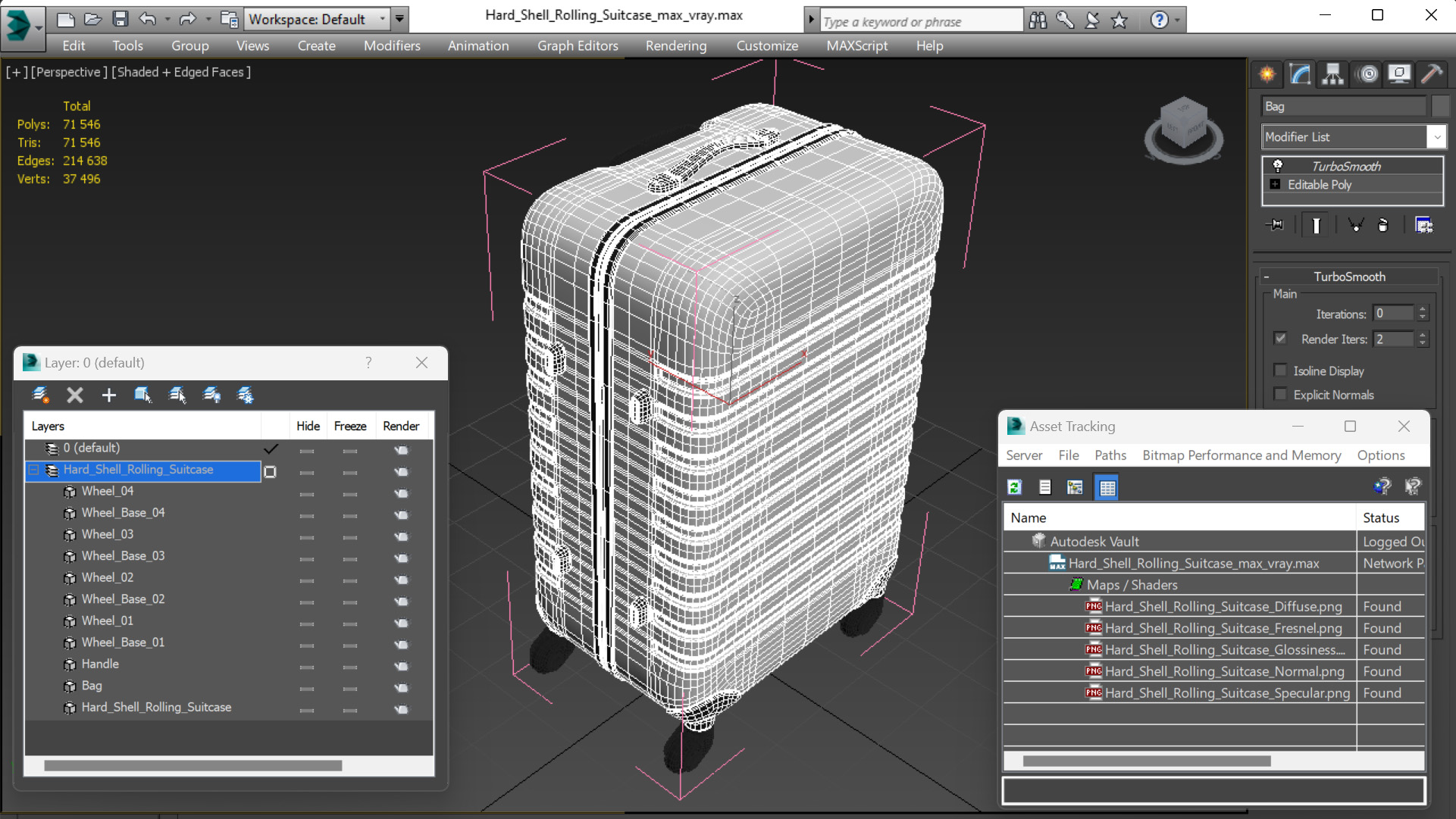Viewport: 1456px width, 819px height.
Task: Click the keyword search input field
Action: (x=919, y=21)
